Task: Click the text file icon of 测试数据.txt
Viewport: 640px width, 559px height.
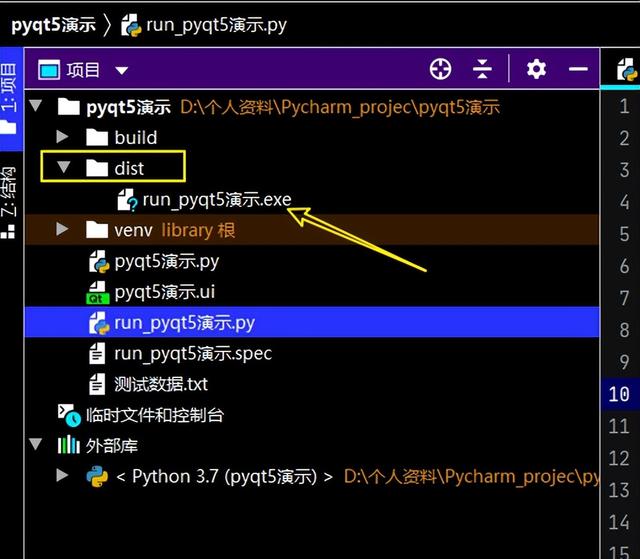Action: coord(97,384)
